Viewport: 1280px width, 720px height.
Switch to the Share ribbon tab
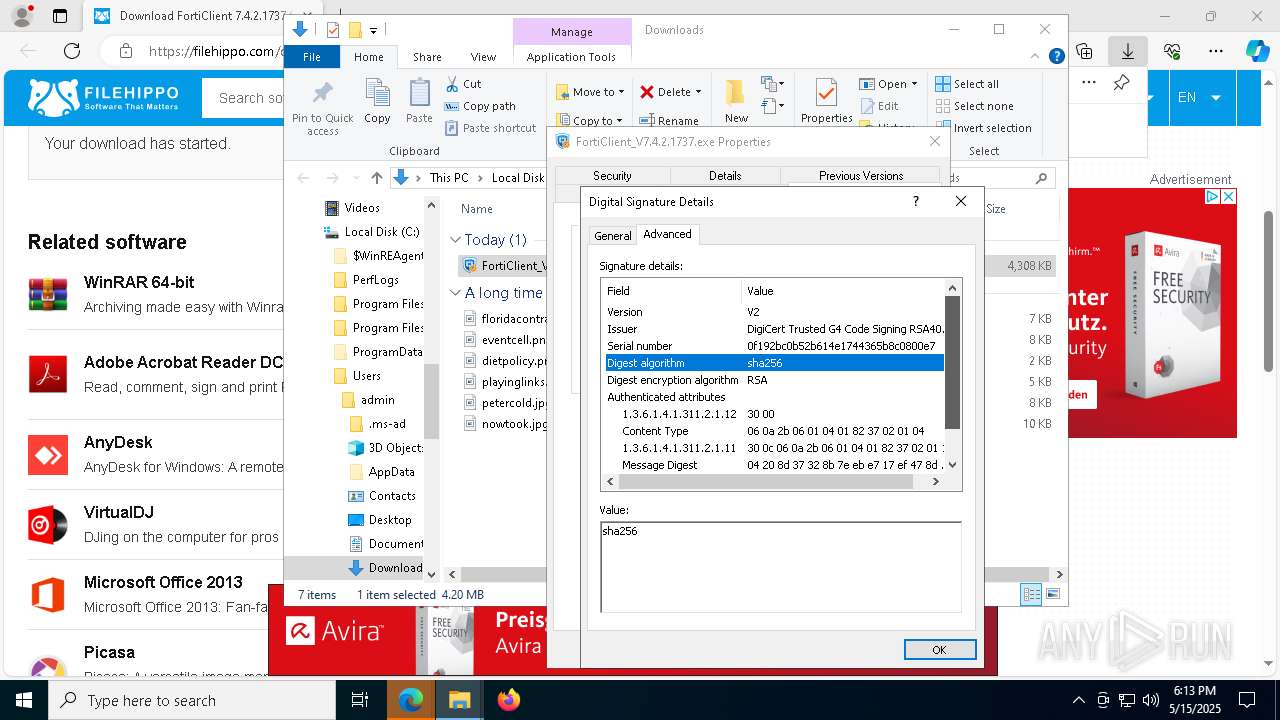(427, 57)
